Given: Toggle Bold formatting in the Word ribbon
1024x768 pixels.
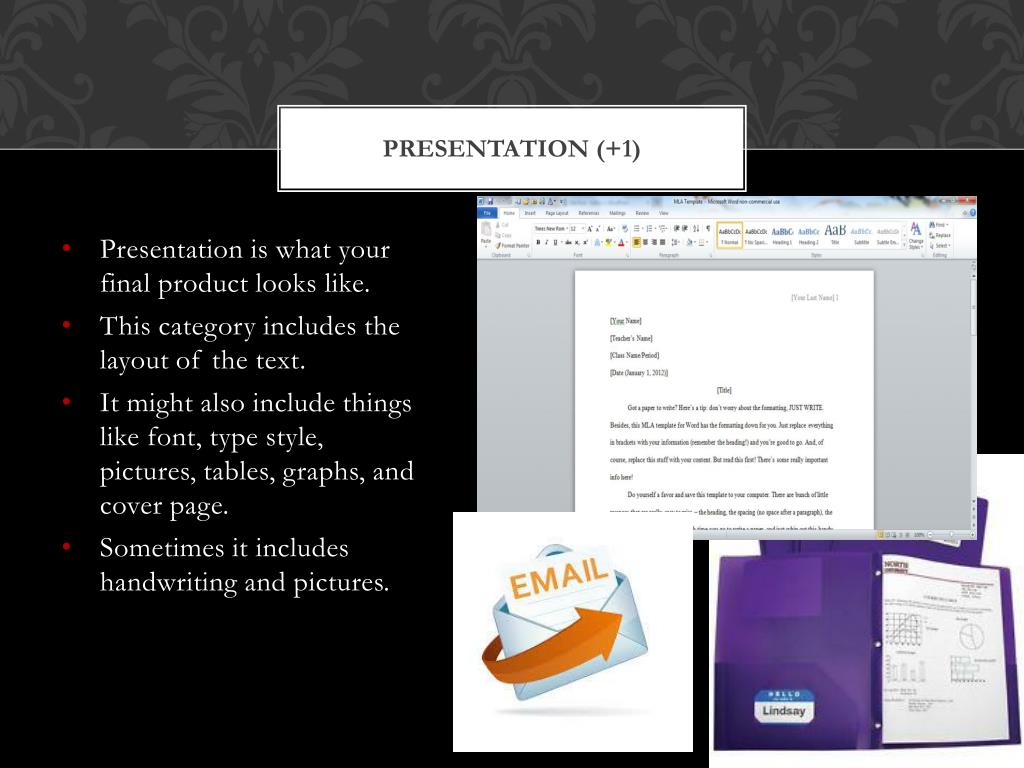Looking at the screenshot, I should point(538,242).
